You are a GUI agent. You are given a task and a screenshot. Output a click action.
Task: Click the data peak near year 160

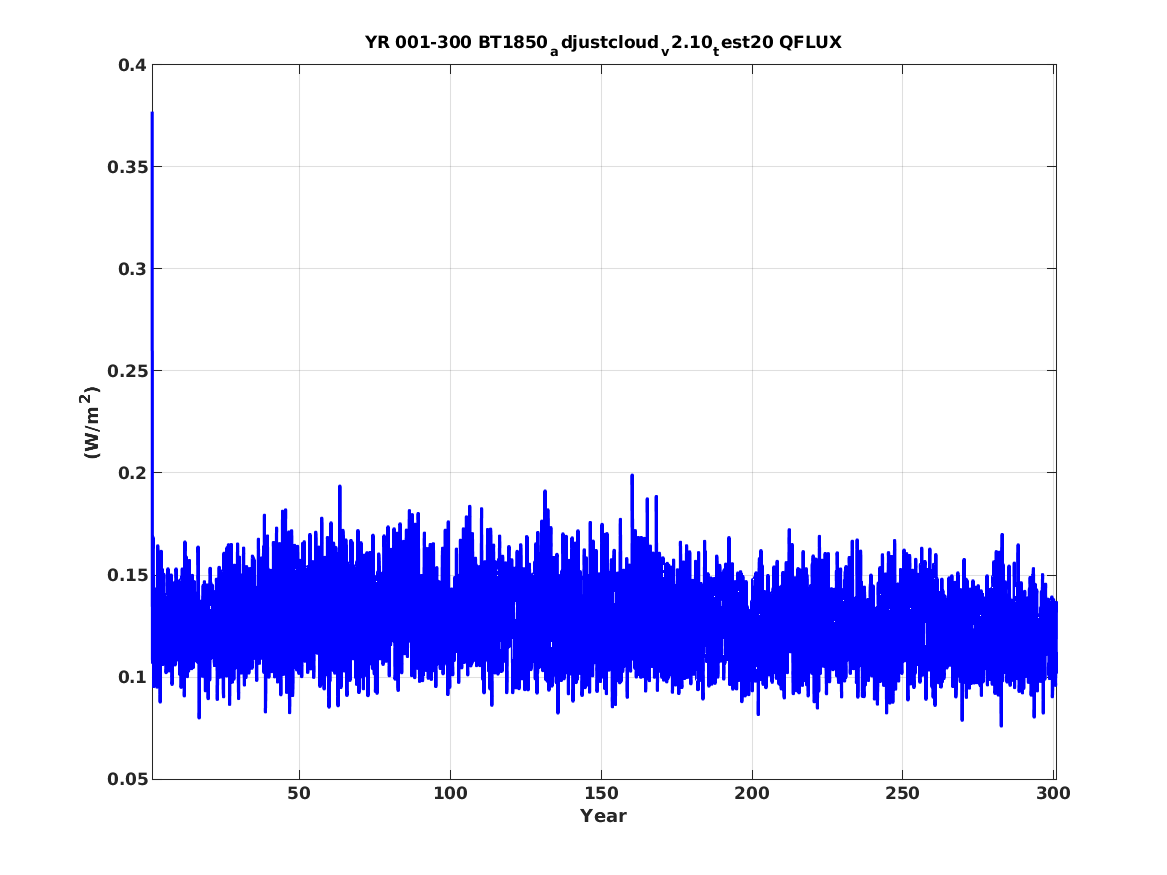[632, 475]
